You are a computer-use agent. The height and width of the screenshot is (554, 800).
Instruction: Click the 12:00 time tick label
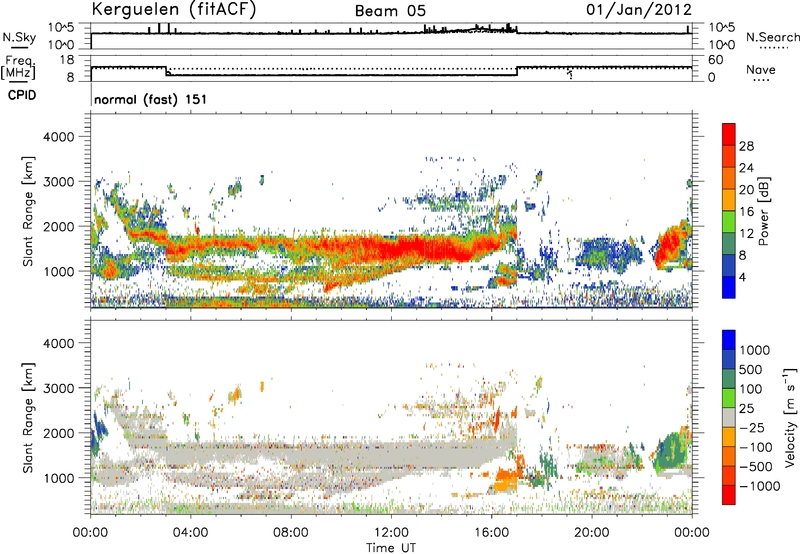coord(391,533)
